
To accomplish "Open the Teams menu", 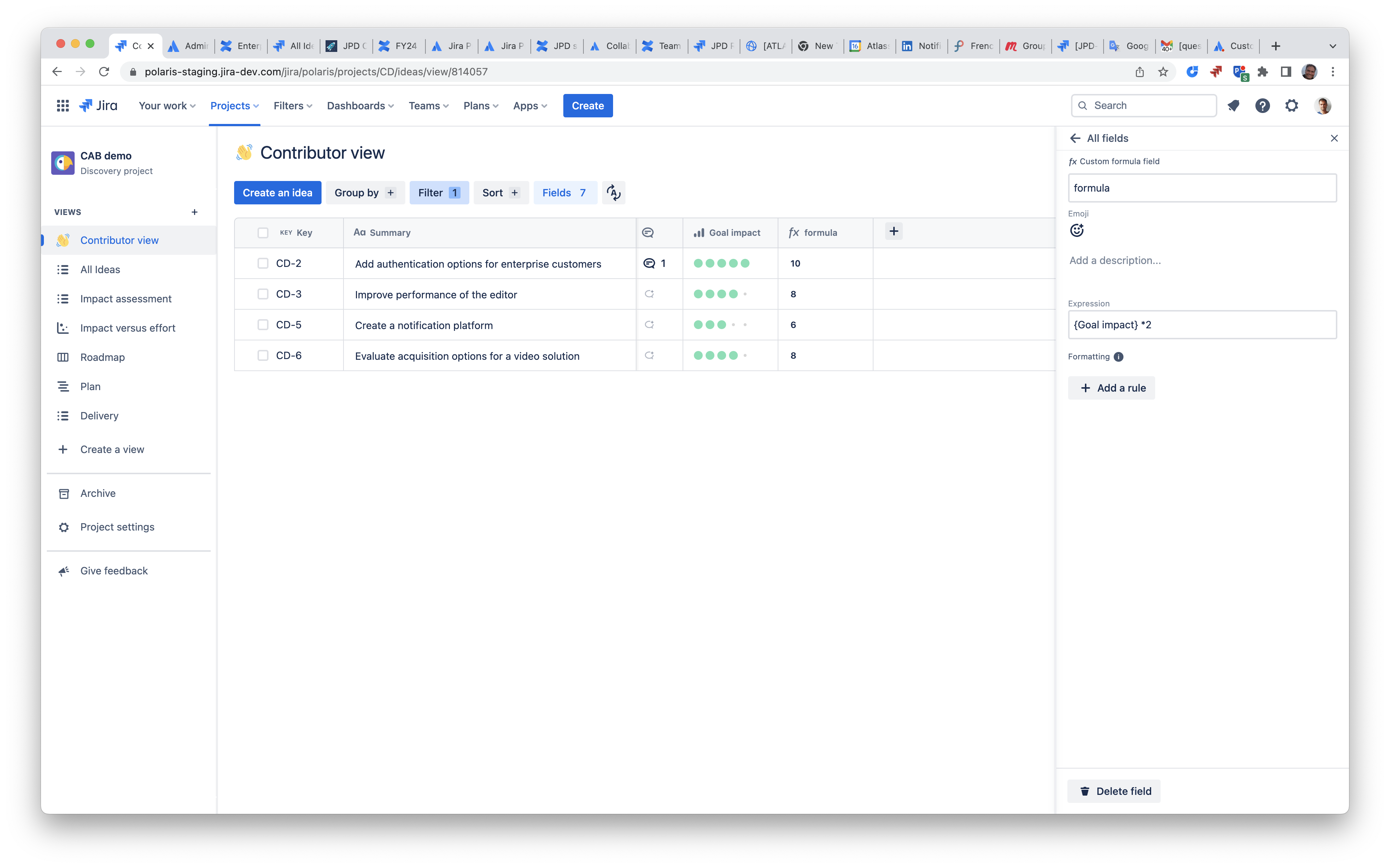I will point(428,106).
